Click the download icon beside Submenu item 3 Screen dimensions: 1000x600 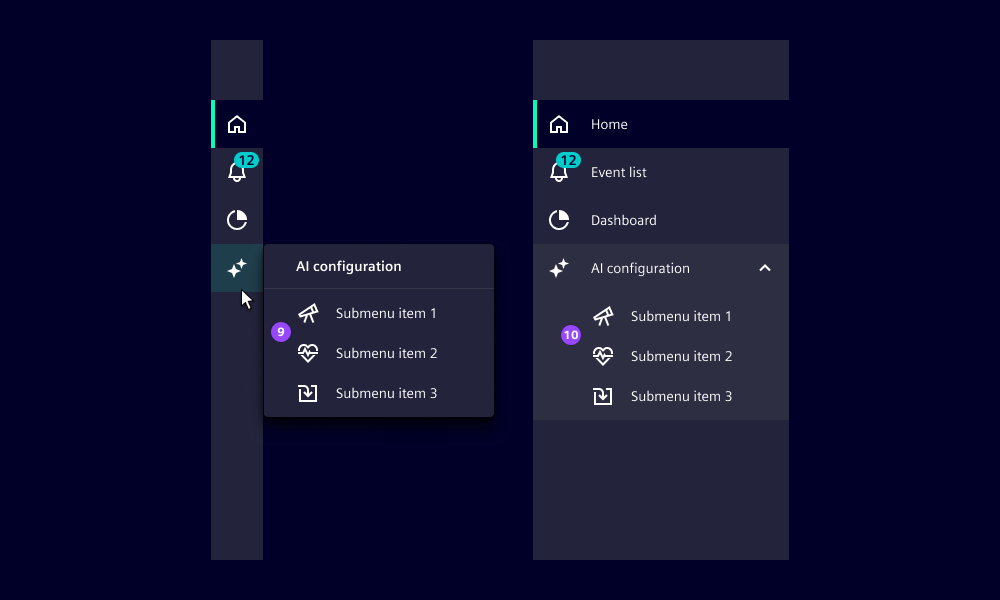tap(308, 393)
